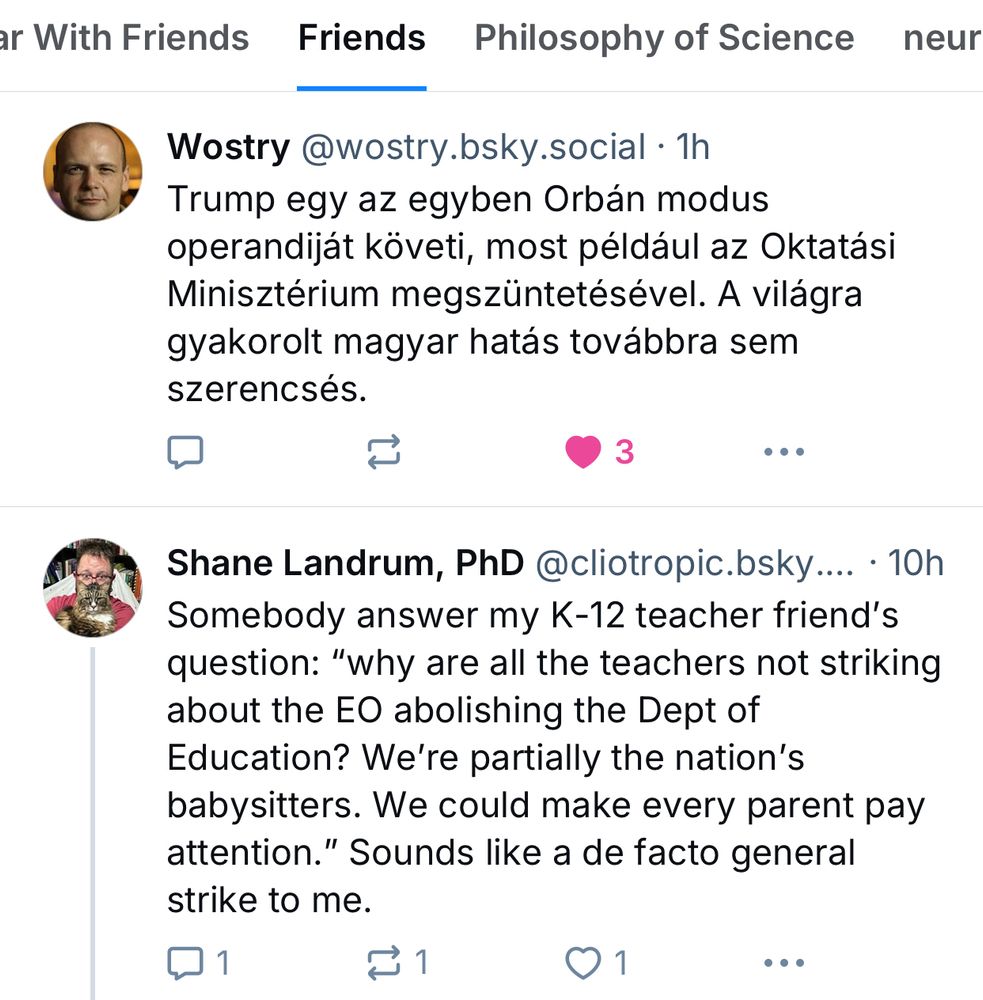Open the partially visible neur feed tab
Image resolution: width=983 pixels, height=1000 pixels.
pyautogui.click(x=942, y=38)
